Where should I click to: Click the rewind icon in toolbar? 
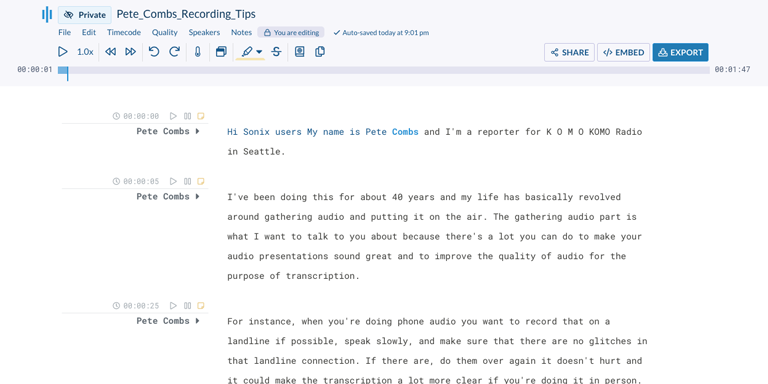click(111, 52)
